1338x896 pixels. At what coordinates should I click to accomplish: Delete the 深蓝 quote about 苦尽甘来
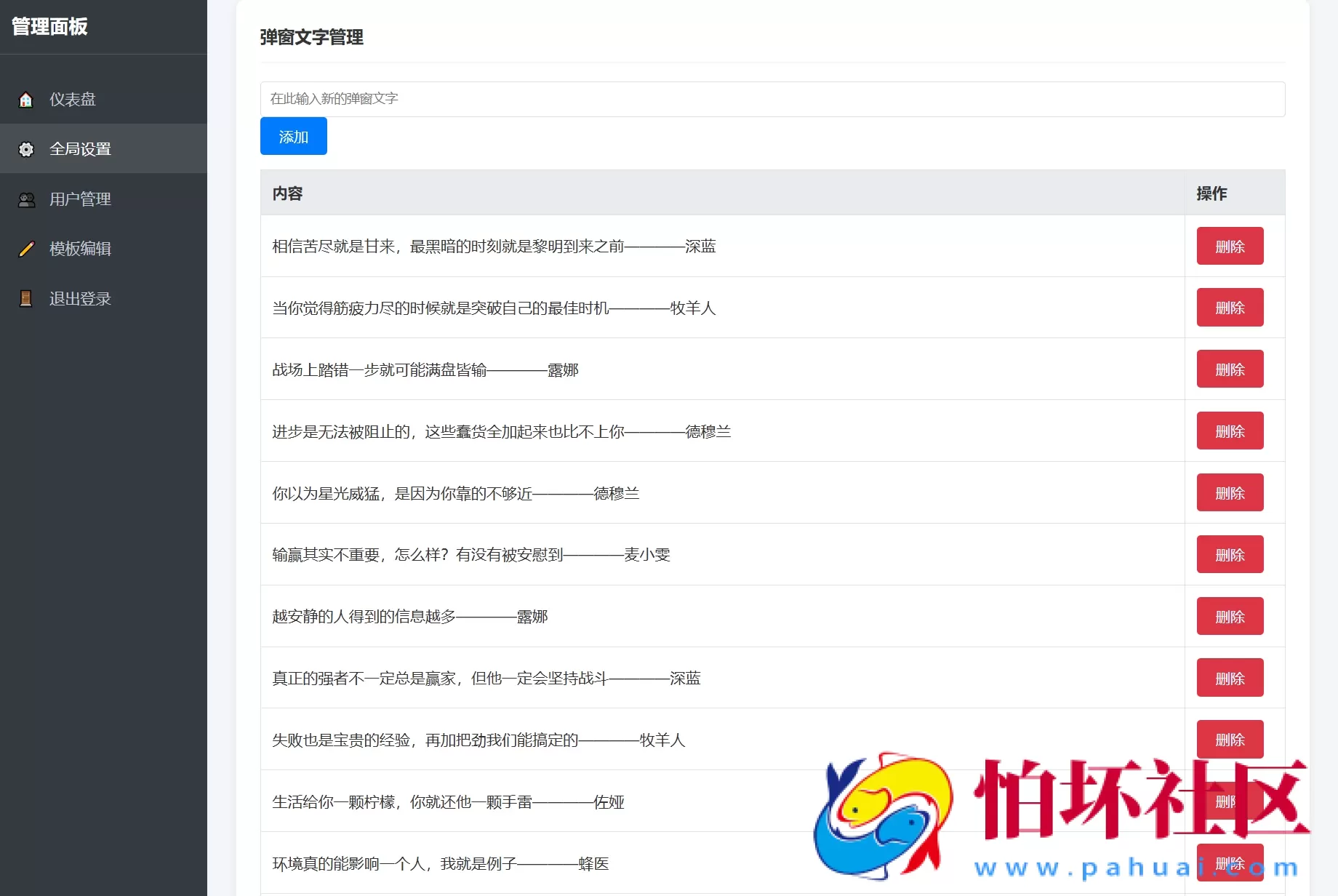coord(1229,246)
